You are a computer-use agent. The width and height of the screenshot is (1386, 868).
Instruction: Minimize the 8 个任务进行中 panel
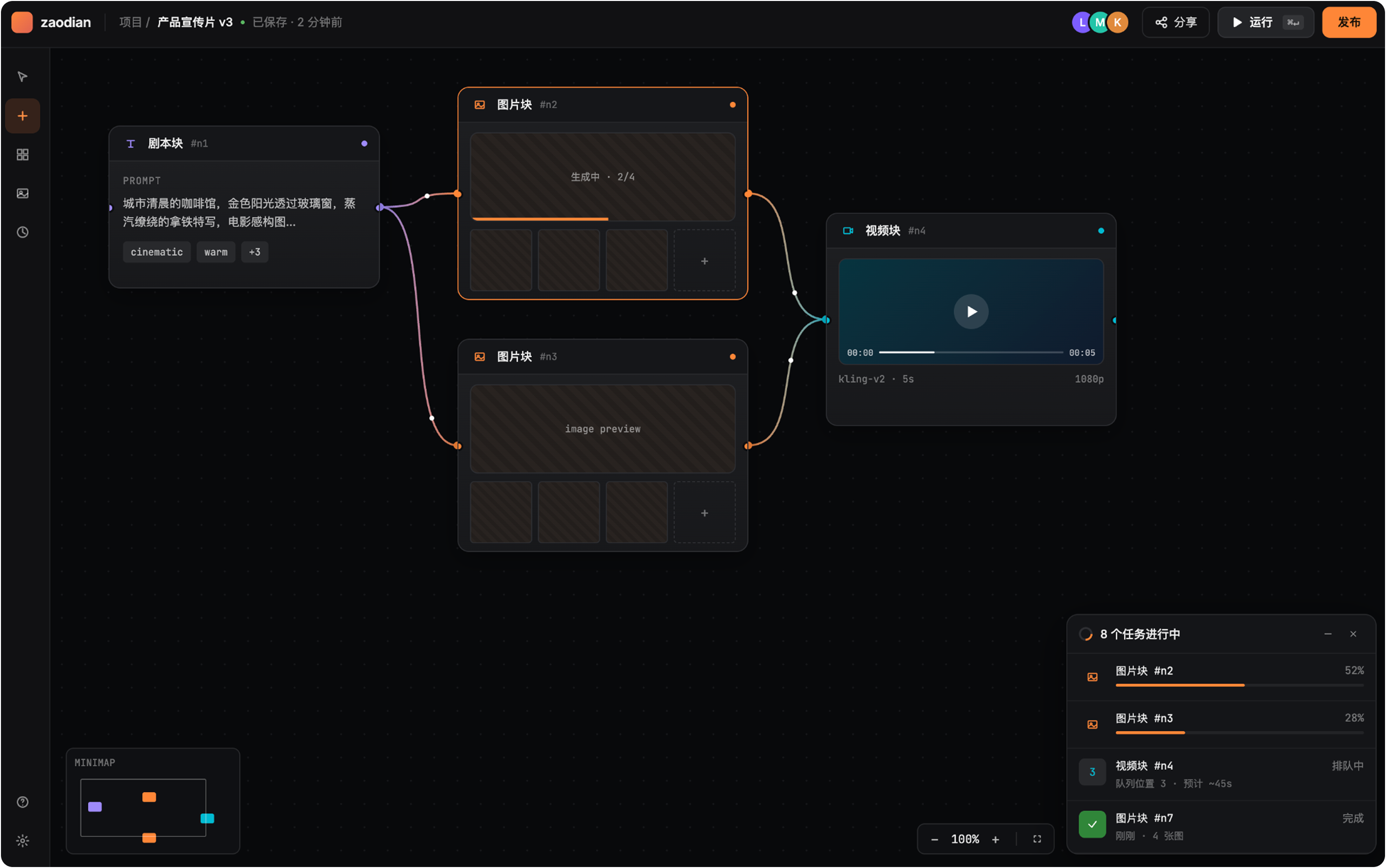click(x=1328, y=634)
